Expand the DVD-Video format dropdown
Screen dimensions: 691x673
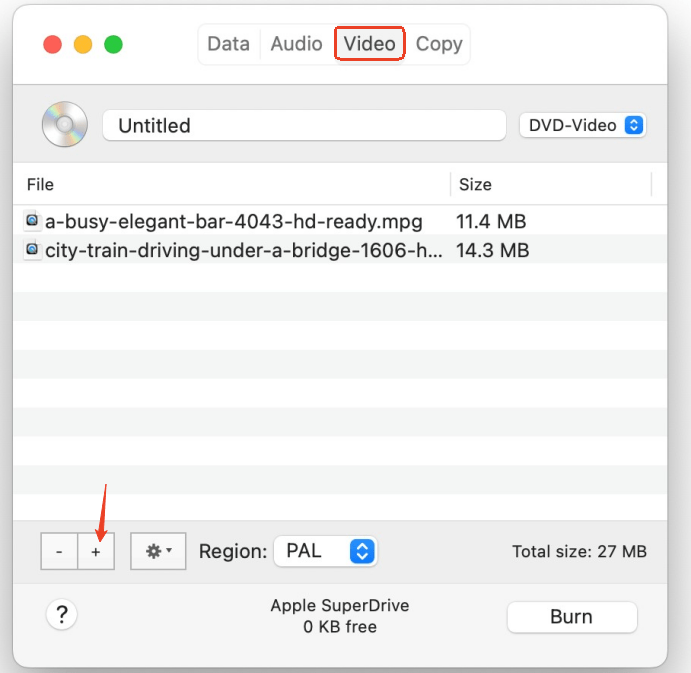point(583,125)
